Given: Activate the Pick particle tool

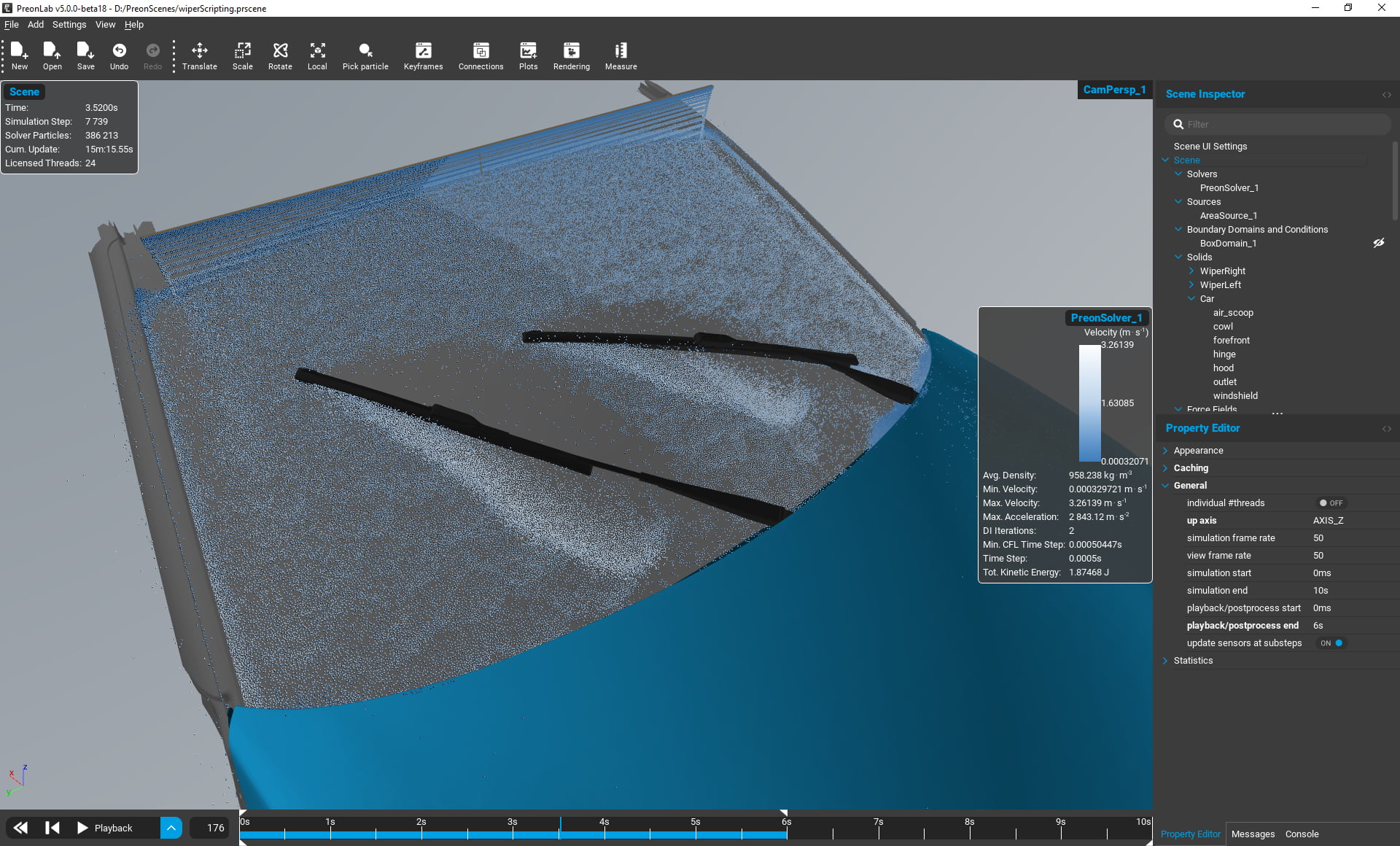Looking at the screenshot, I should click(x=365, y=55).
